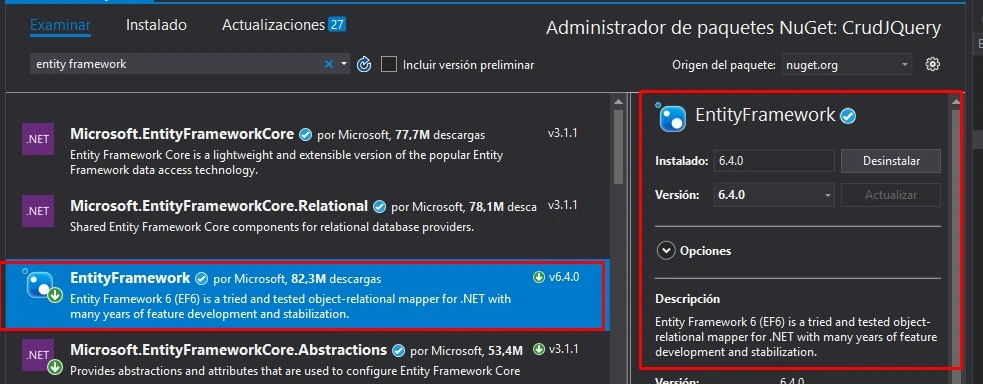Click v3.1.1 version of Microsoft.EntityFrameworkCore
Image resolution: width=983 pixels, height=384 pixels.
pos(562,133)
